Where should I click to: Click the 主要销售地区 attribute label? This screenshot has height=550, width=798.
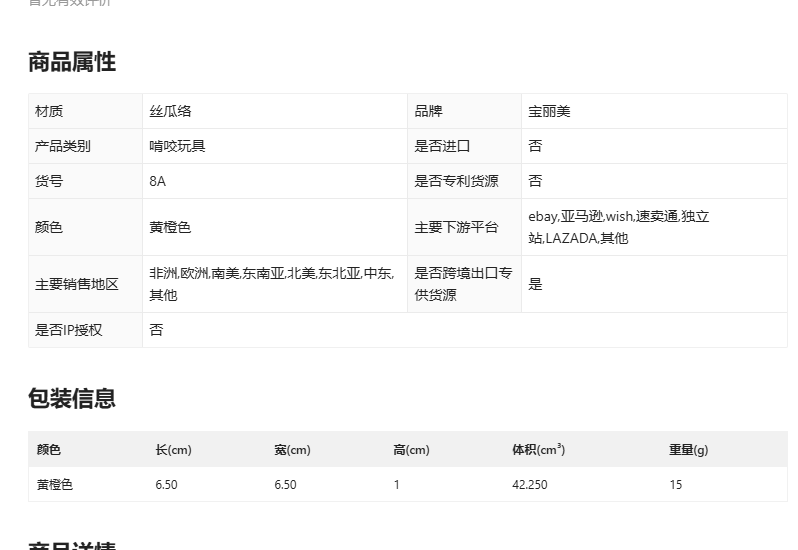pyautogui.click(x=77, y=284)
